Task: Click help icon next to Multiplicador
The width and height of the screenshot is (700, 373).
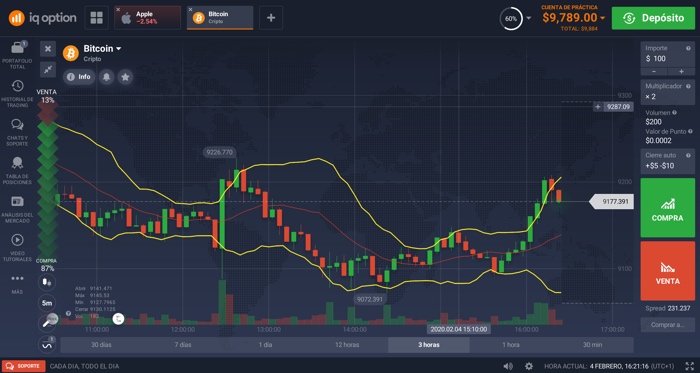Action: 688,86
